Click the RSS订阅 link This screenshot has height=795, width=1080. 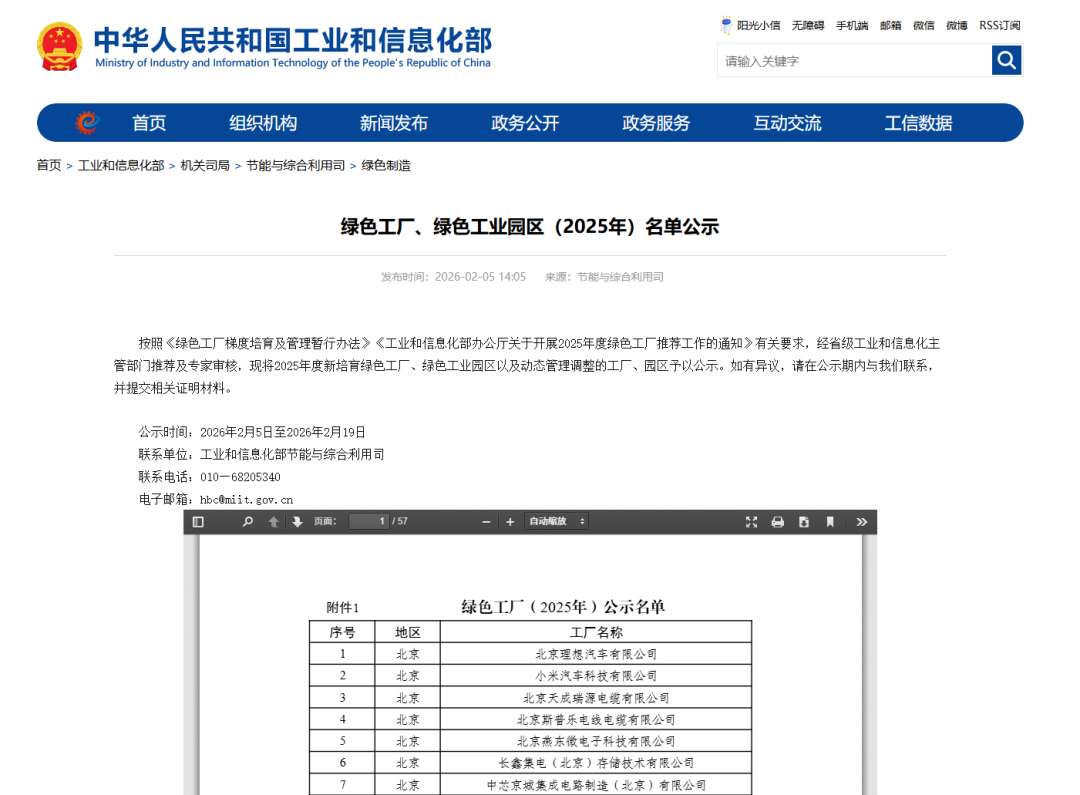pos(1000,25)
